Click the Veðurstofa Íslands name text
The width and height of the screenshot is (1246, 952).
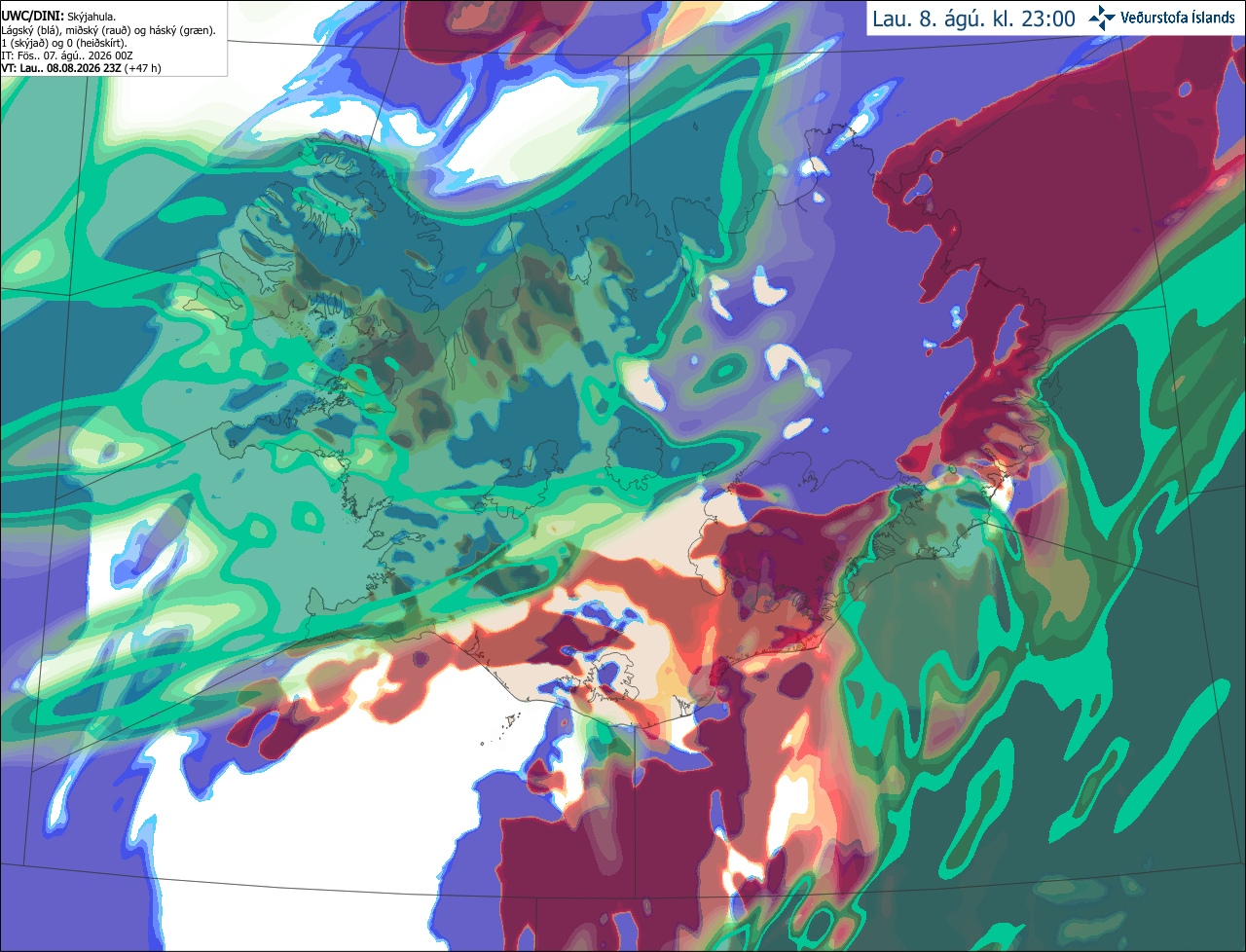1178,18
